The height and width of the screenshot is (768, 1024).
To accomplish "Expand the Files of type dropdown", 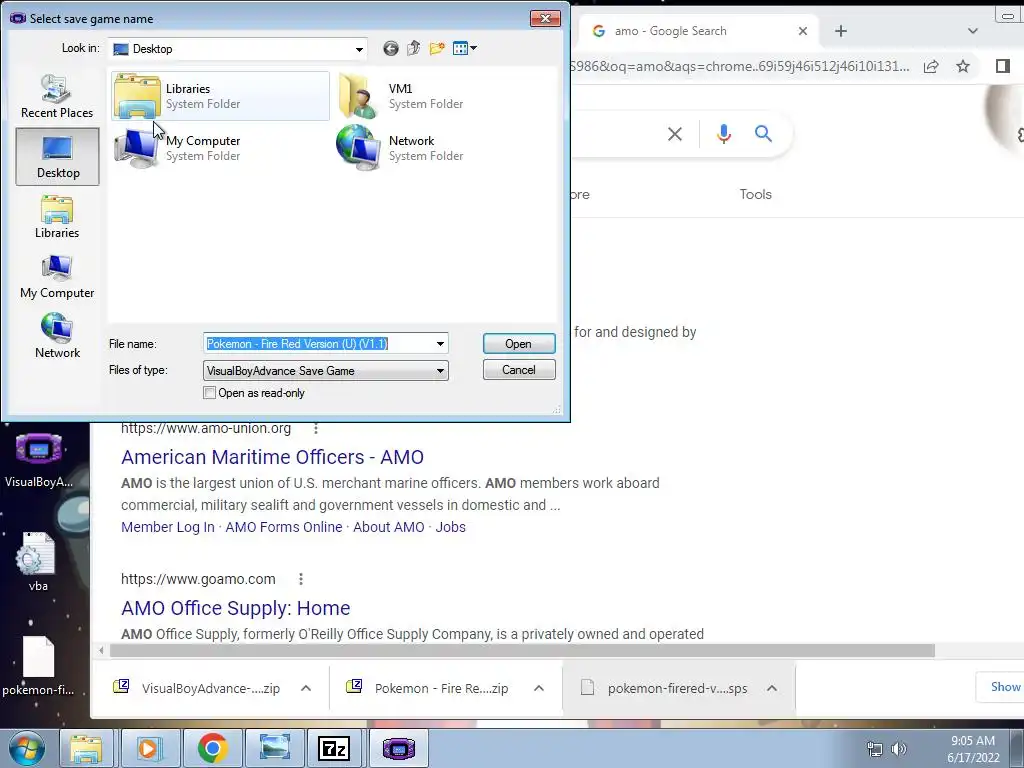I will point(440,371).
